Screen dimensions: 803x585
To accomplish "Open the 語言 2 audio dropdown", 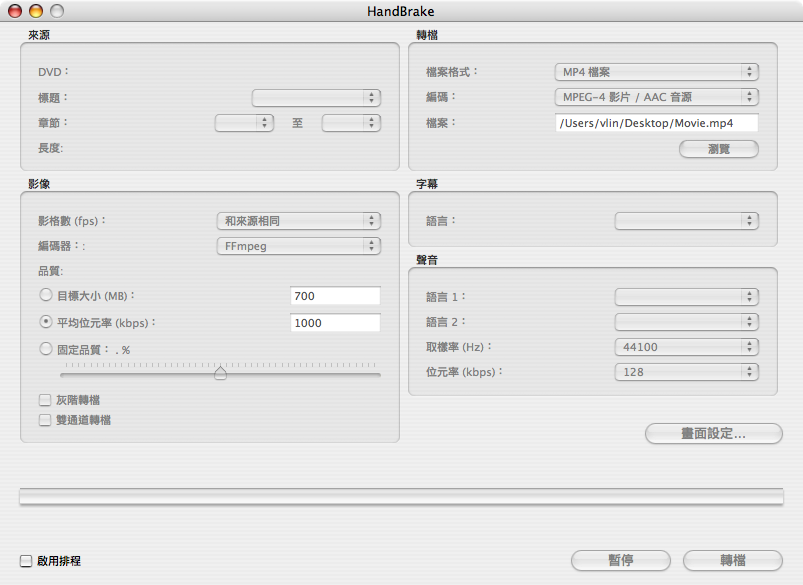I will (687, 322).
